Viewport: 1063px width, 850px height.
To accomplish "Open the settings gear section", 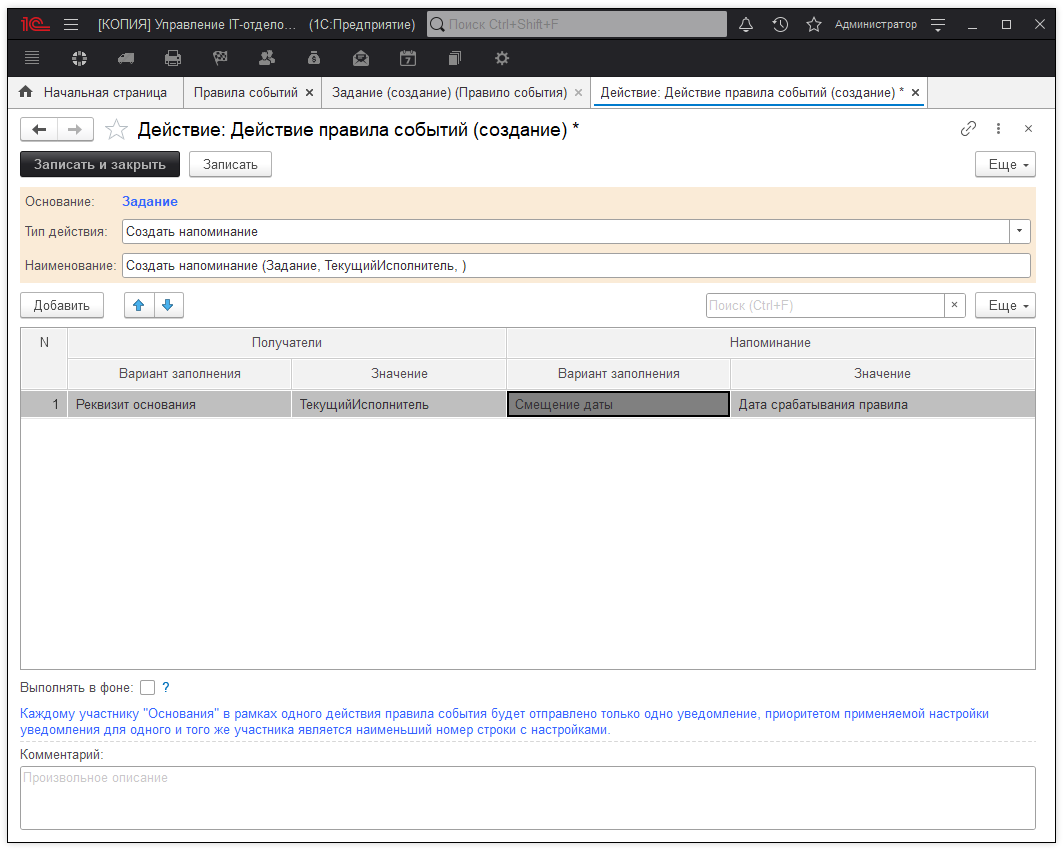I will 502,58.
